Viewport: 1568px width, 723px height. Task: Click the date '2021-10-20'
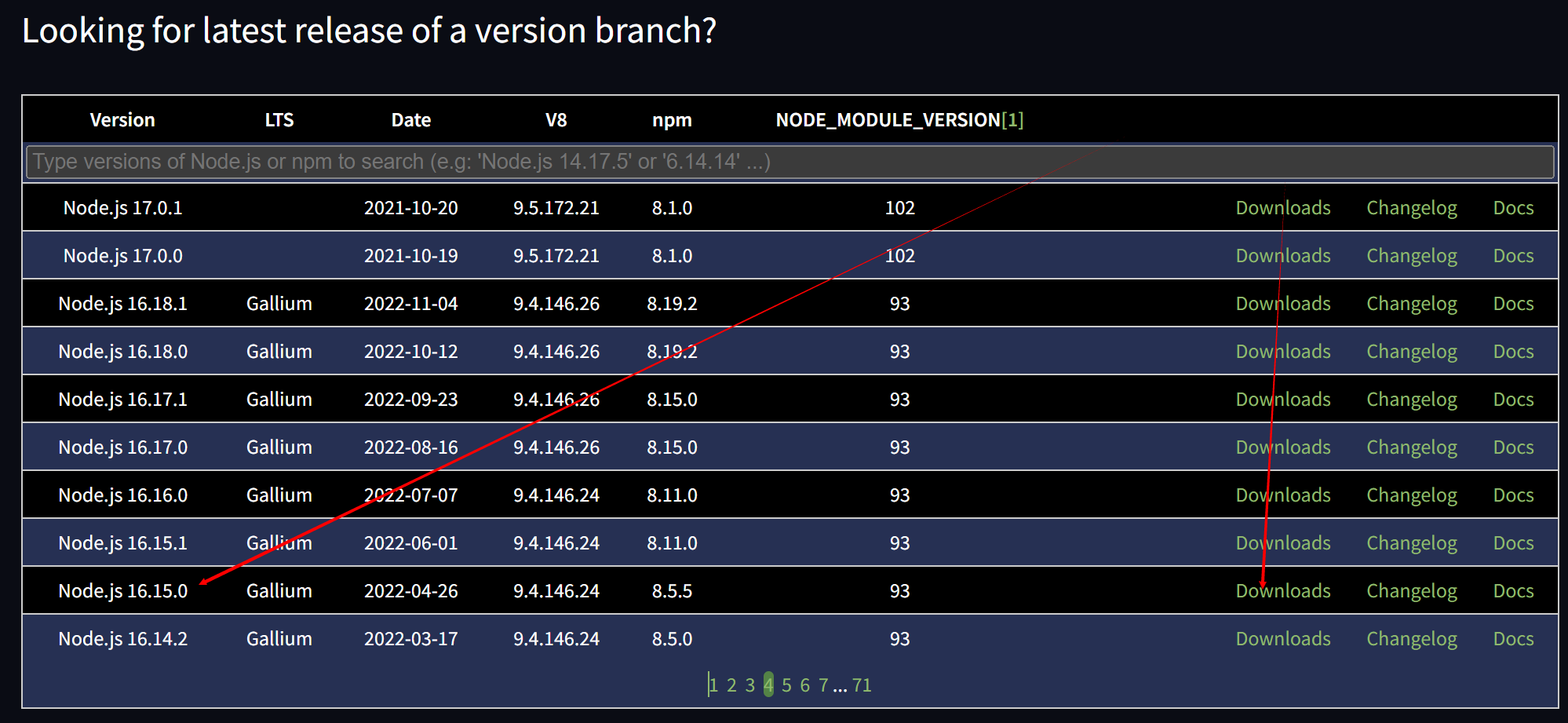(x=411, y=208)
